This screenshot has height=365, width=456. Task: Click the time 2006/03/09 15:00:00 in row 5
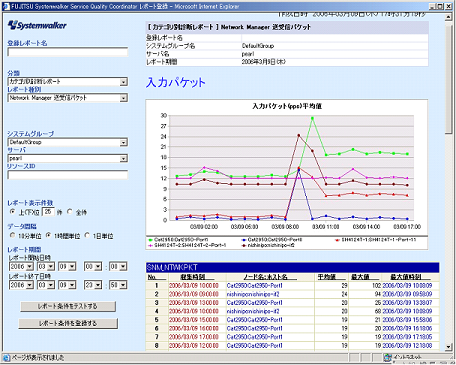tap(193, 320)
